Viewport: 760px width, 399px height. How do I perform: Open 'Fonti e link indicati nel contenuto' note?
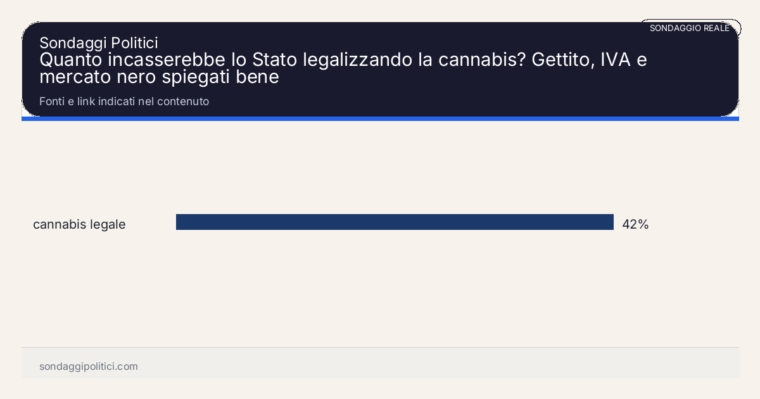point(124,101)
